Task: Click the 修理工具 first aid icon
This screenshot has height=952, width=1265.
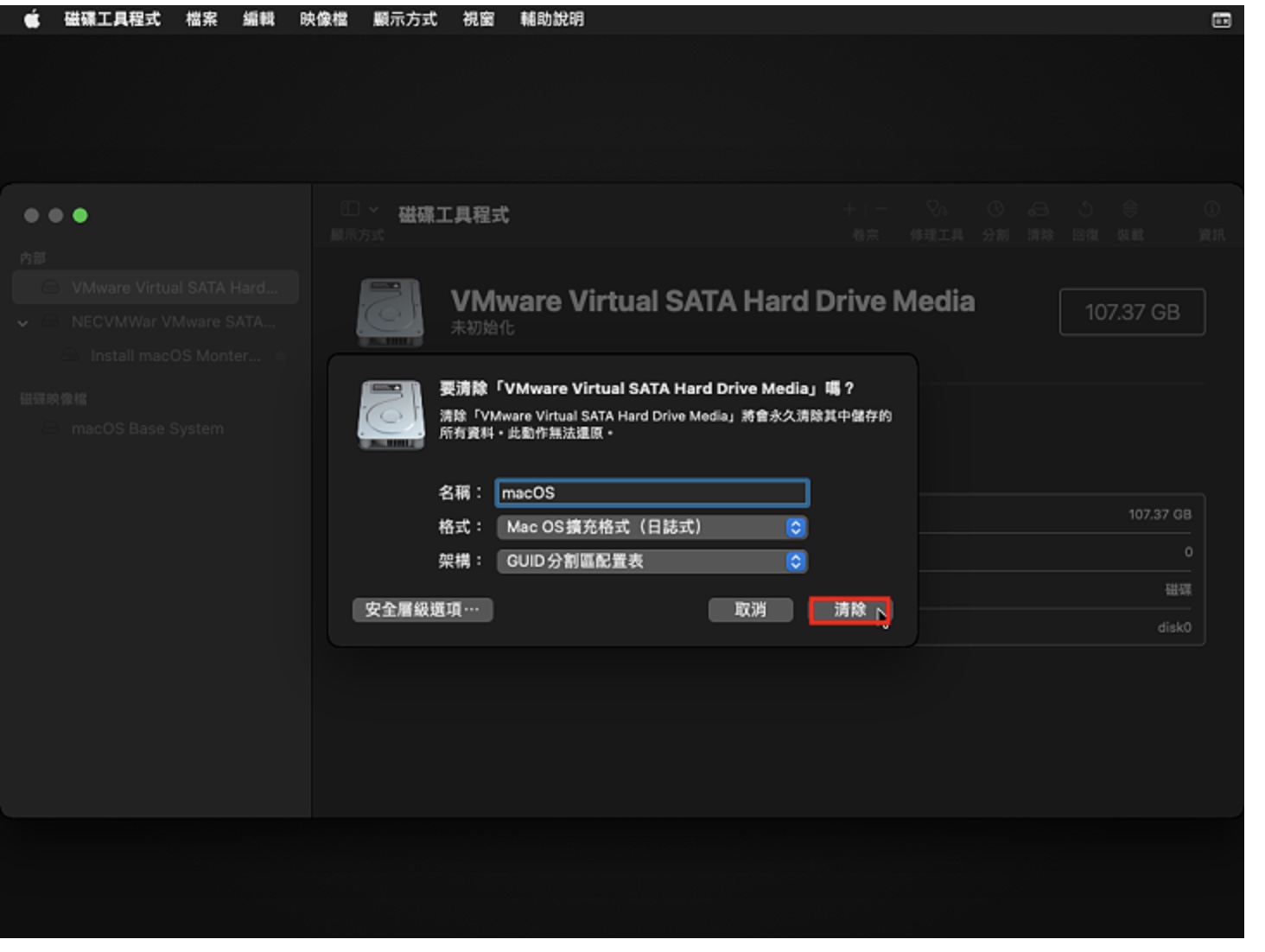Action: click(x=937, y=208)
